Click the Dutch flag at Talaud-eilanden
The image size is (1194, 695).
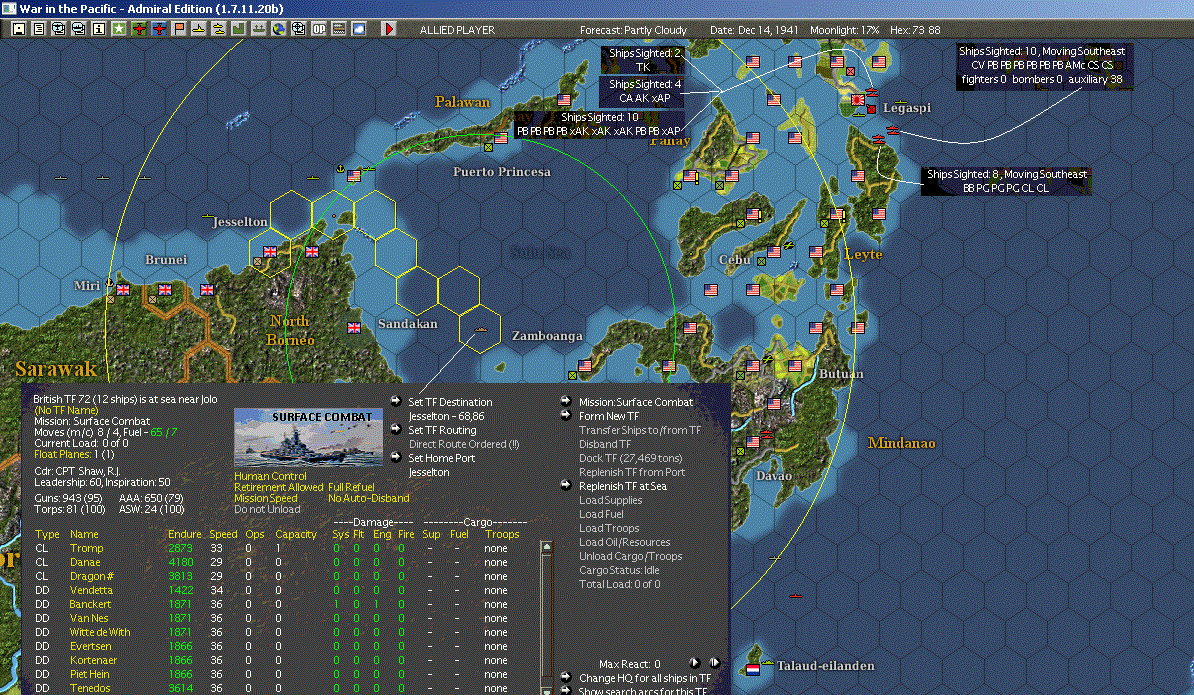pyautogui.click(x=753, y=670)
